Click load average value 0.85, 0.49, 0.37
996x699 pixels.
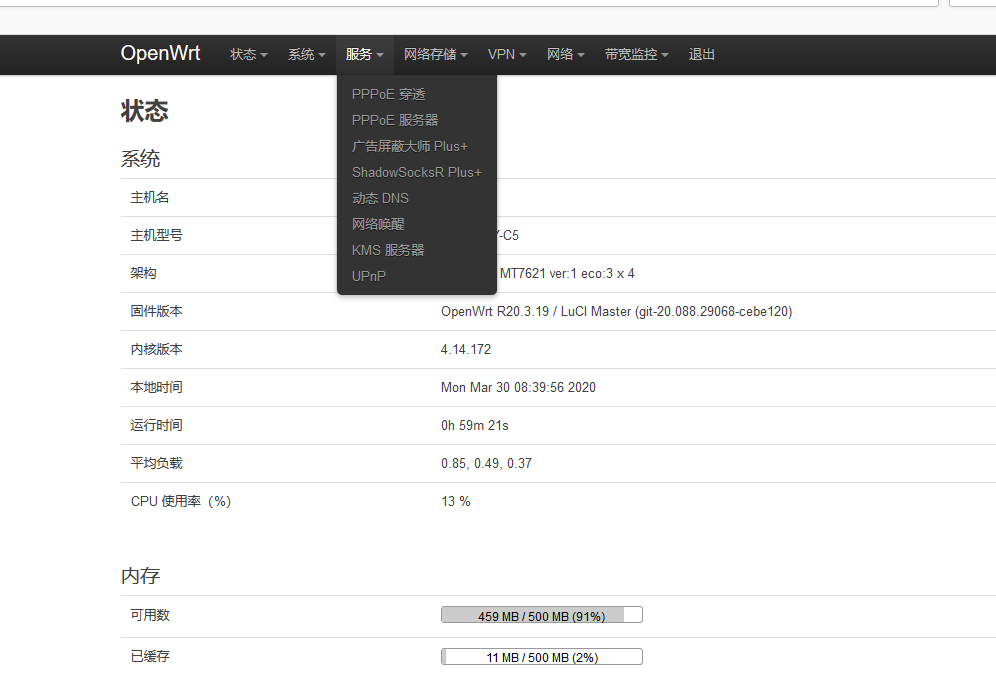(x=487, y=464)
